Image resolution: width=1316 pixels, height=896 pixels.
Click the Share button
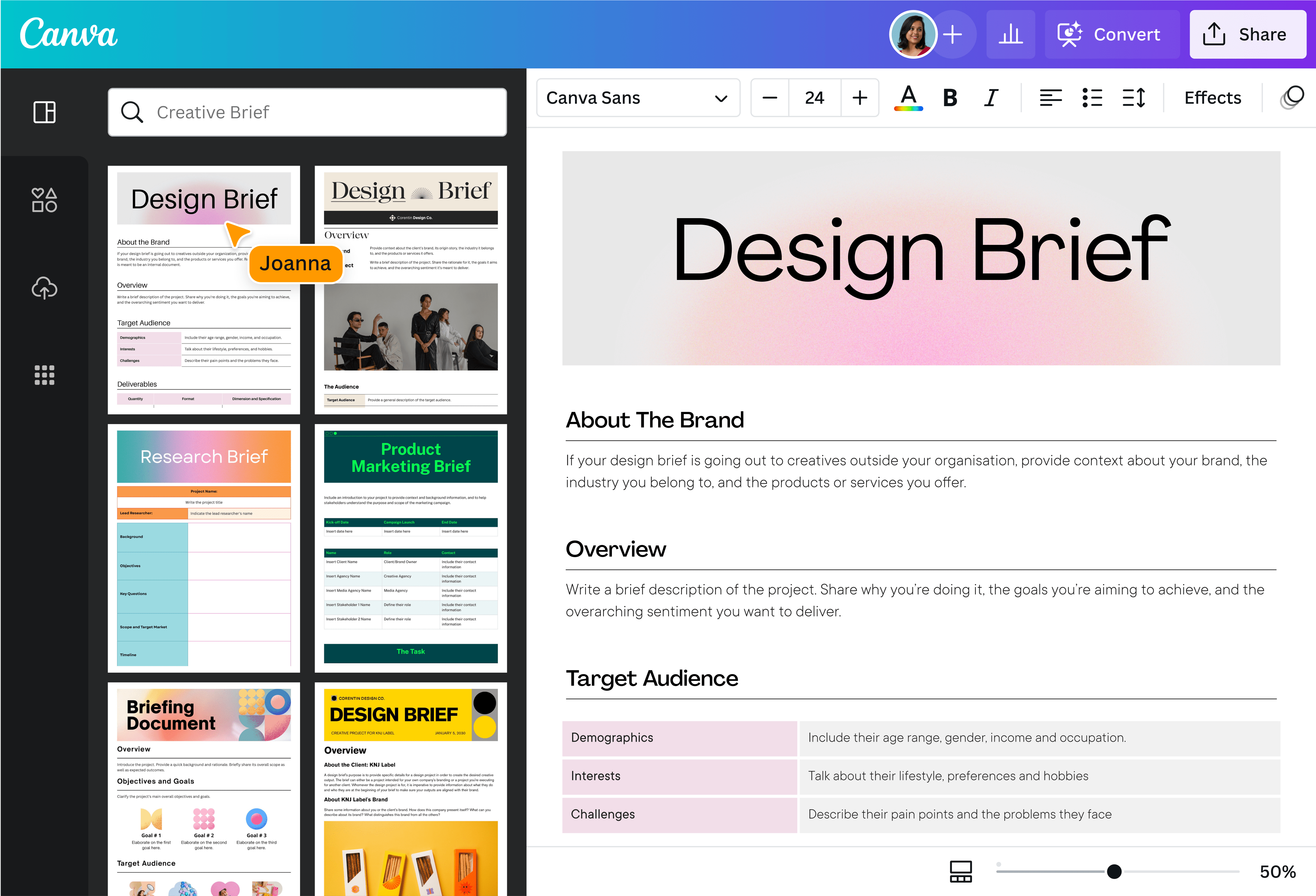[1248, 34]
